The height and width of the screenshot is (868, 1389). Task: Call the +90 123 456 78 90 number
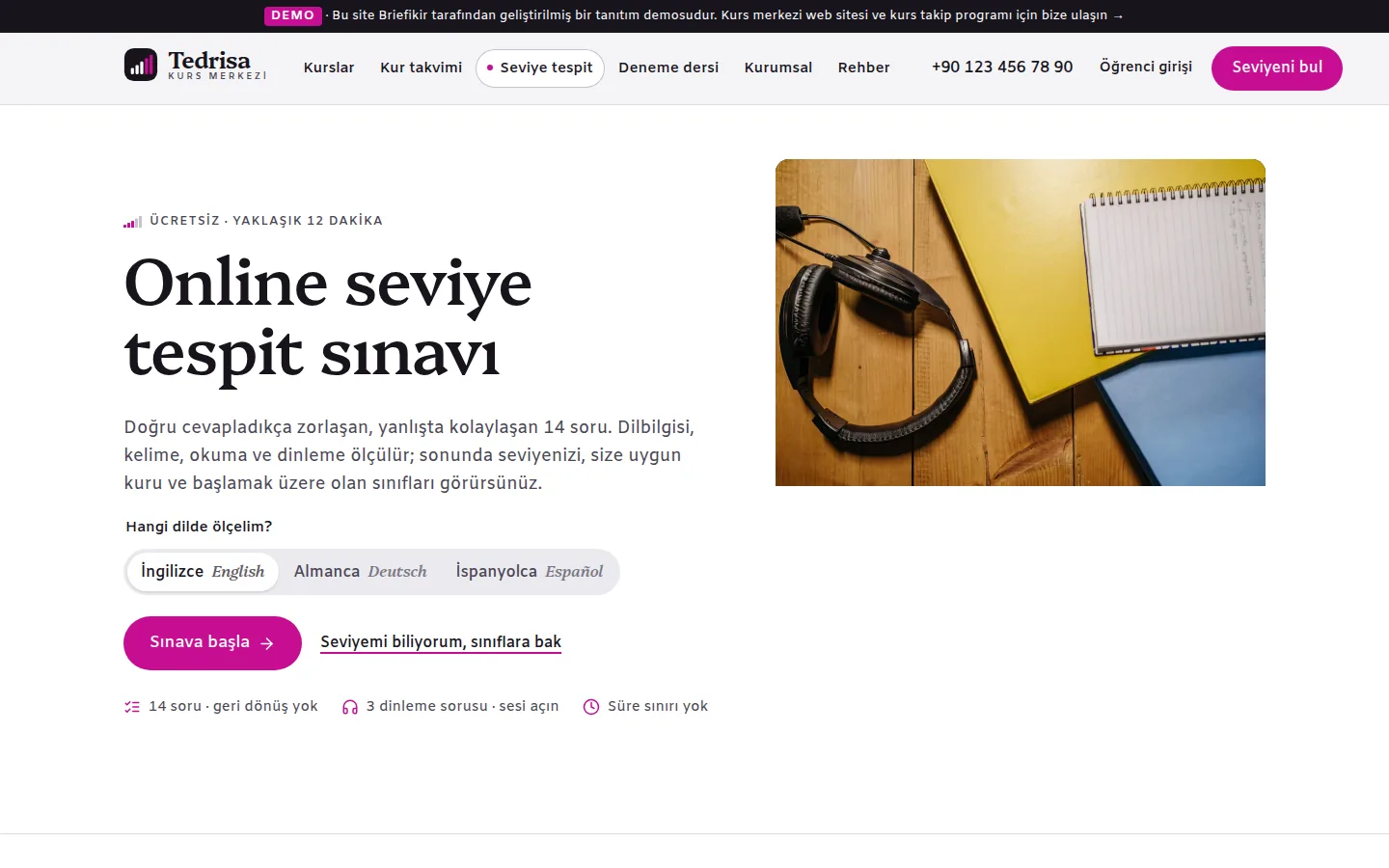[1002, 67]
